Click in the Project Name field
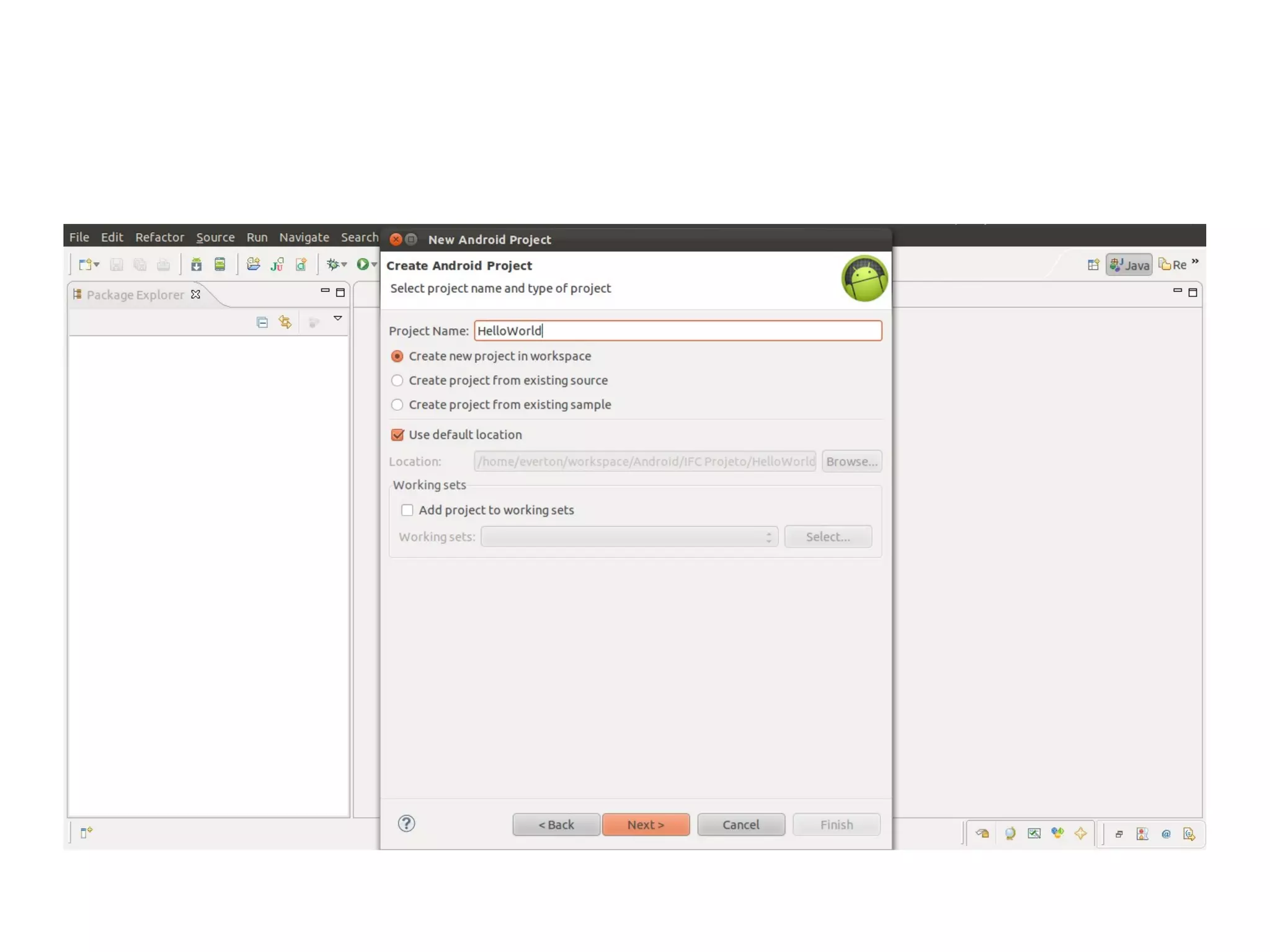 tap(677, 331)
